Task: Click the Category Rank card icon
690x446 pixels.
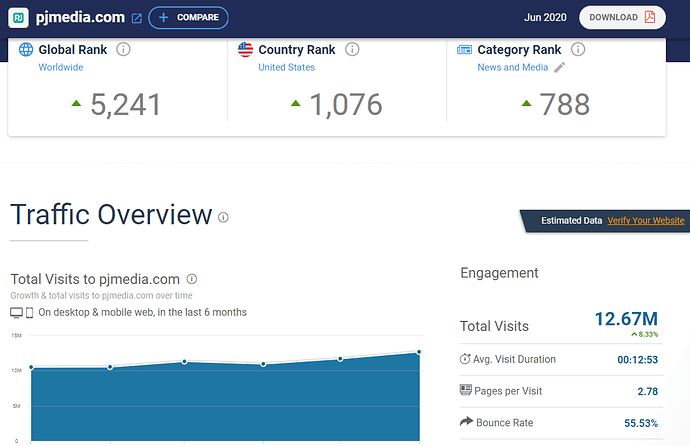Action: pyautogui.click(x=464, y=50)
